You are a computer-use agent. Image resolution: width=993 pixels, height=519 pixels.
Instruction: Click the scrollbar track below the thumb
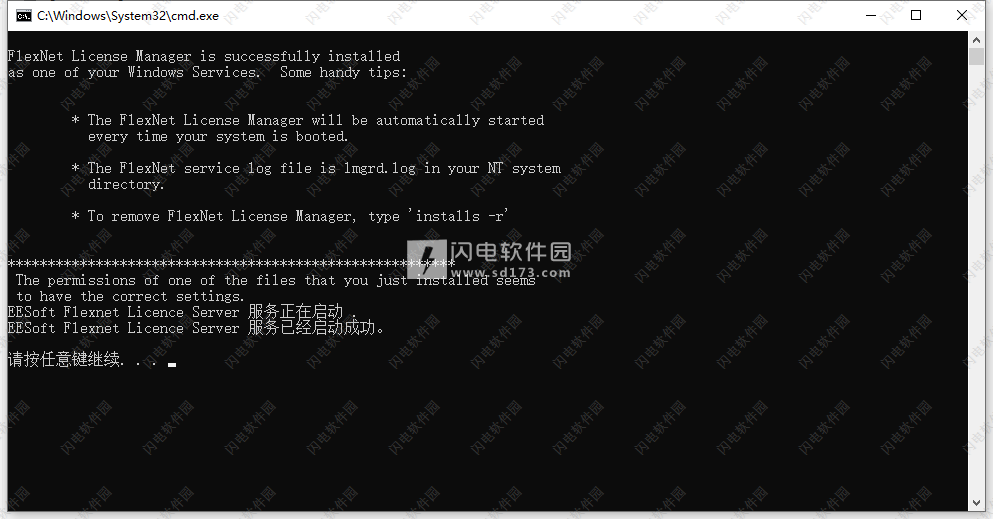(x=976, y=278)
